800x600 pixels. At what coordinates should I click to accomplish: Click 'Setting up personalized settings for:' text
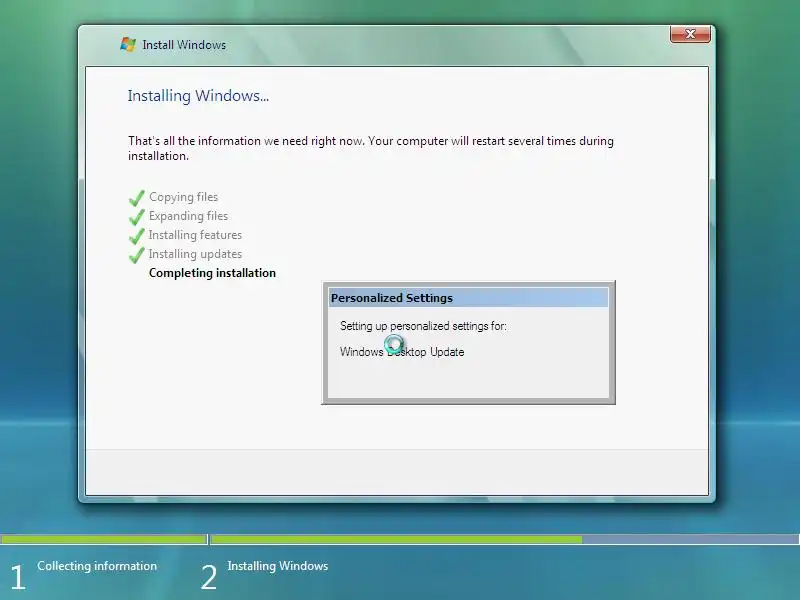pos(423,326)
